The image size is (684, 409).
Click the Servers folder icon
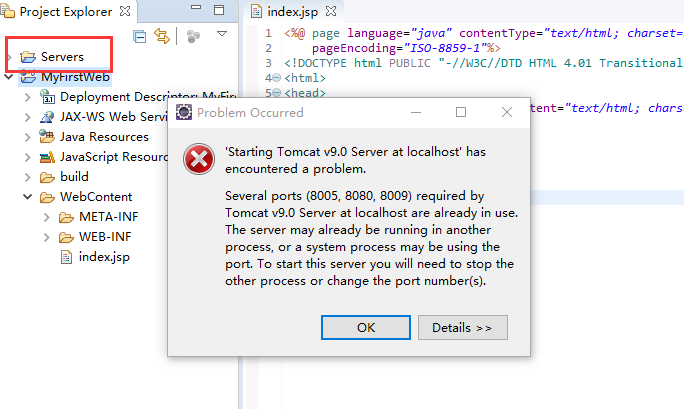pyautogui.click(x=28, y=57)
